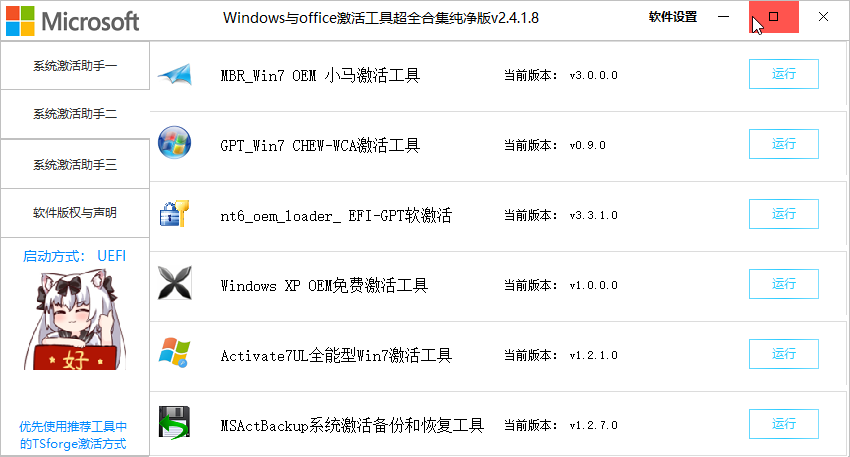Click the cat-girl mascot image
The width and height of the screenshot is (850, 457).
tap(75, 321)
